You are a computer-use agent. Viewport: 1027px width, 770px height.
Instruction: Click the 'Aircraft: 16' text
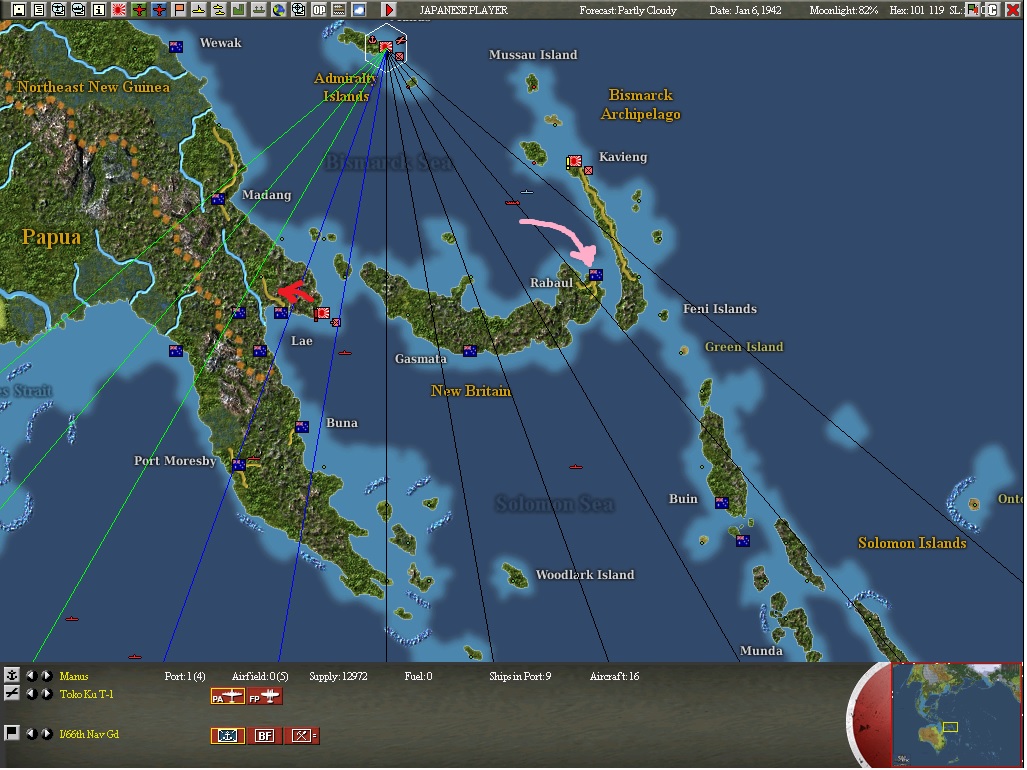(614, 676)
